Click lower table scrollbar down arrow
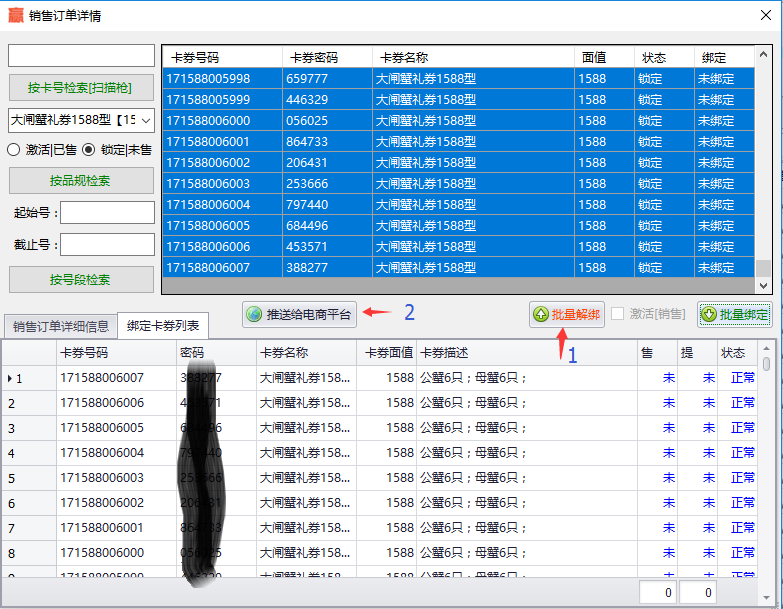Viewport: 783px width, 609px height. coord(767,598)
